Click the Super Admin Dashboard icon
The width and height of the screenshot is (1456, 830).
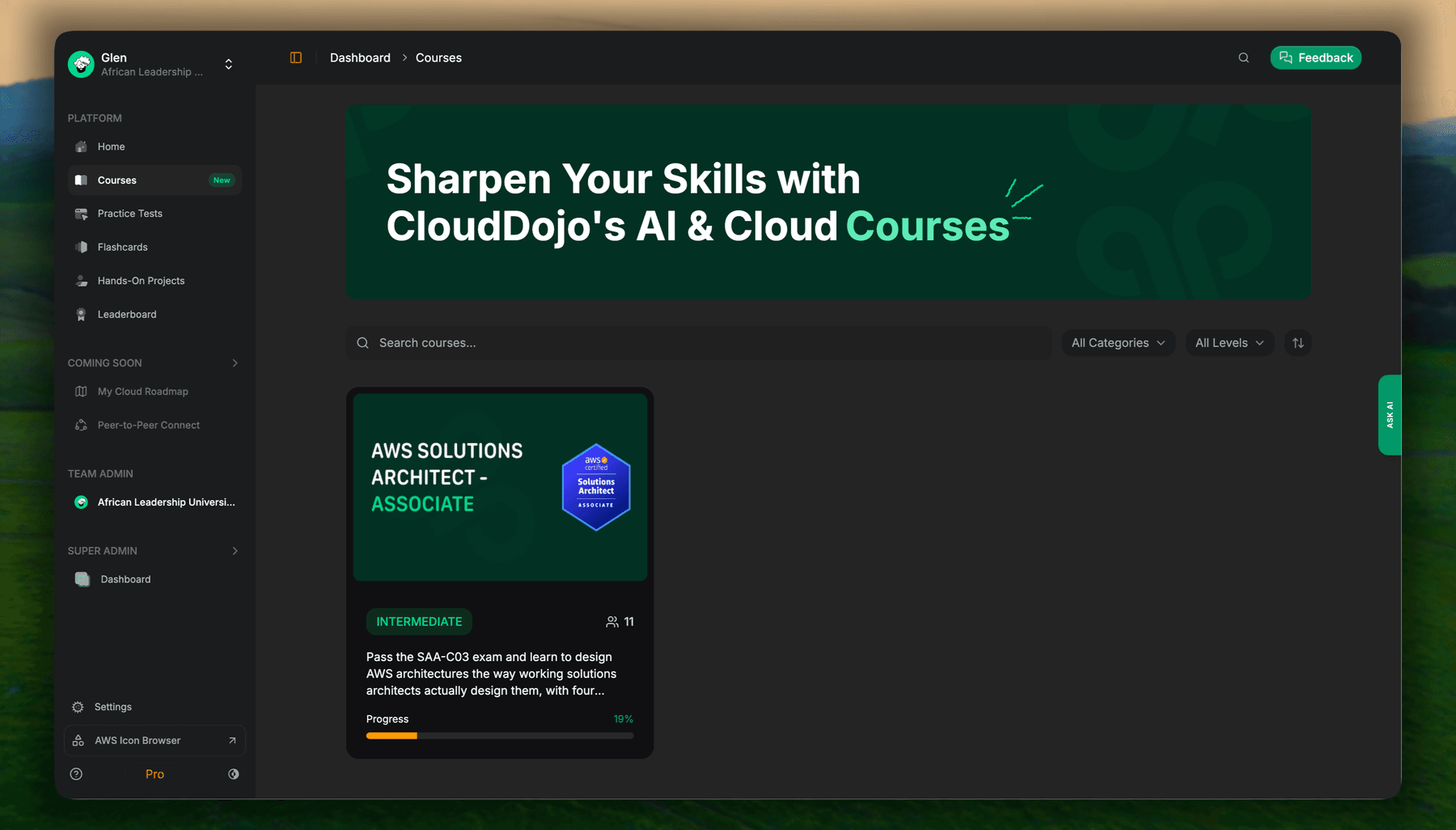click(83, 579)
